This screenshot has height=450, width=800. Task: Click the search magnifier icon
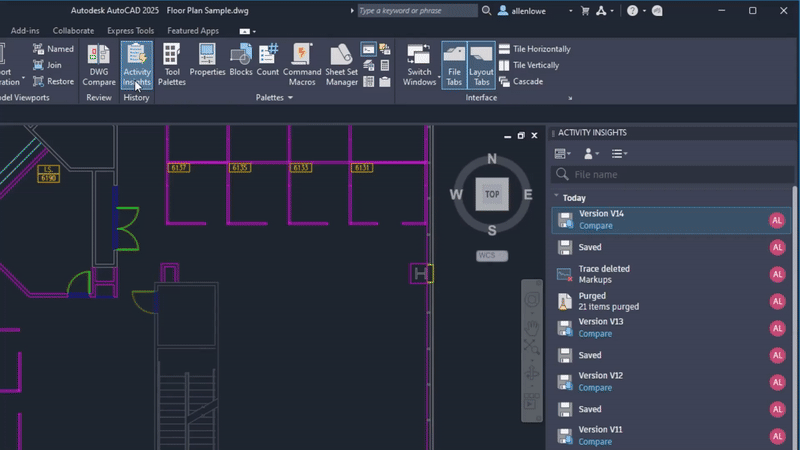point(486,11)
